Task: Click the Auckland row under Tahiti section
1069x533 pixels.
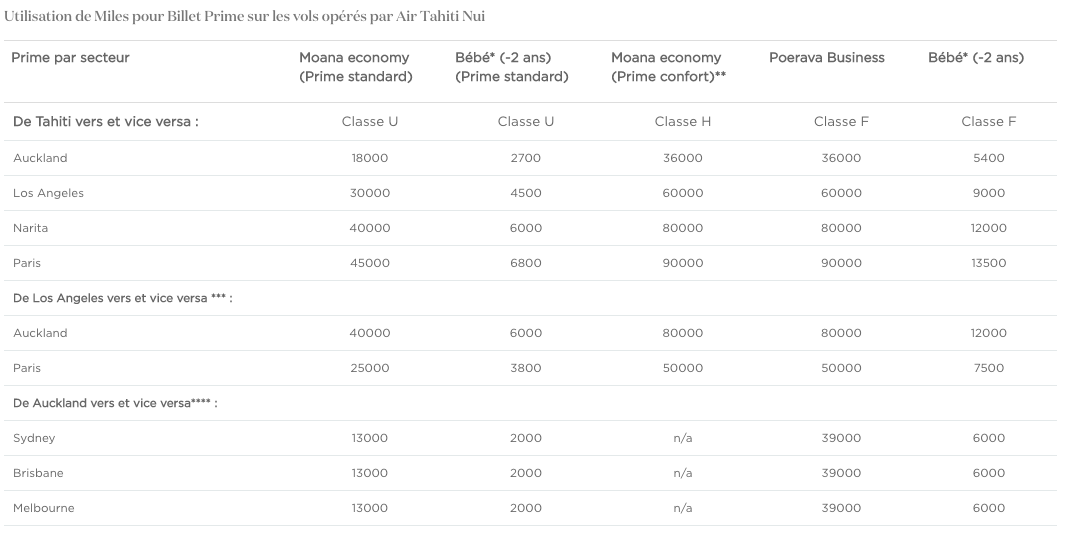Action: tap(530, 158)
